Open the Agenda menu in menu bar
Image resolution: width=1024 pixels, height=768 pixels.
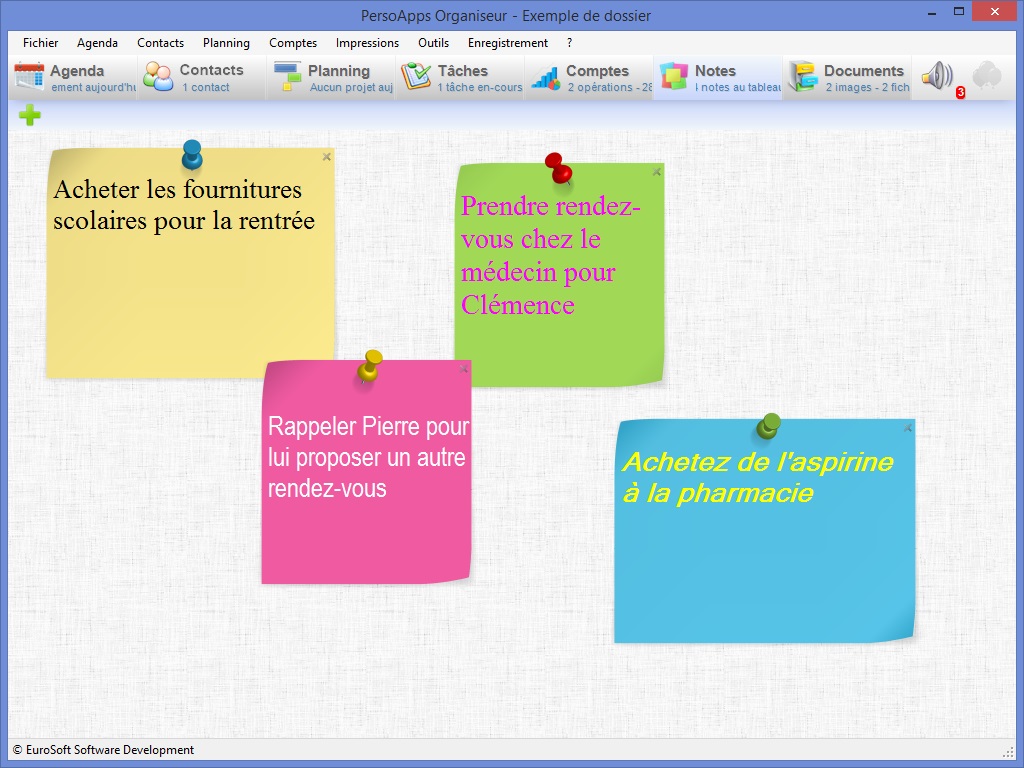[97, 43]
